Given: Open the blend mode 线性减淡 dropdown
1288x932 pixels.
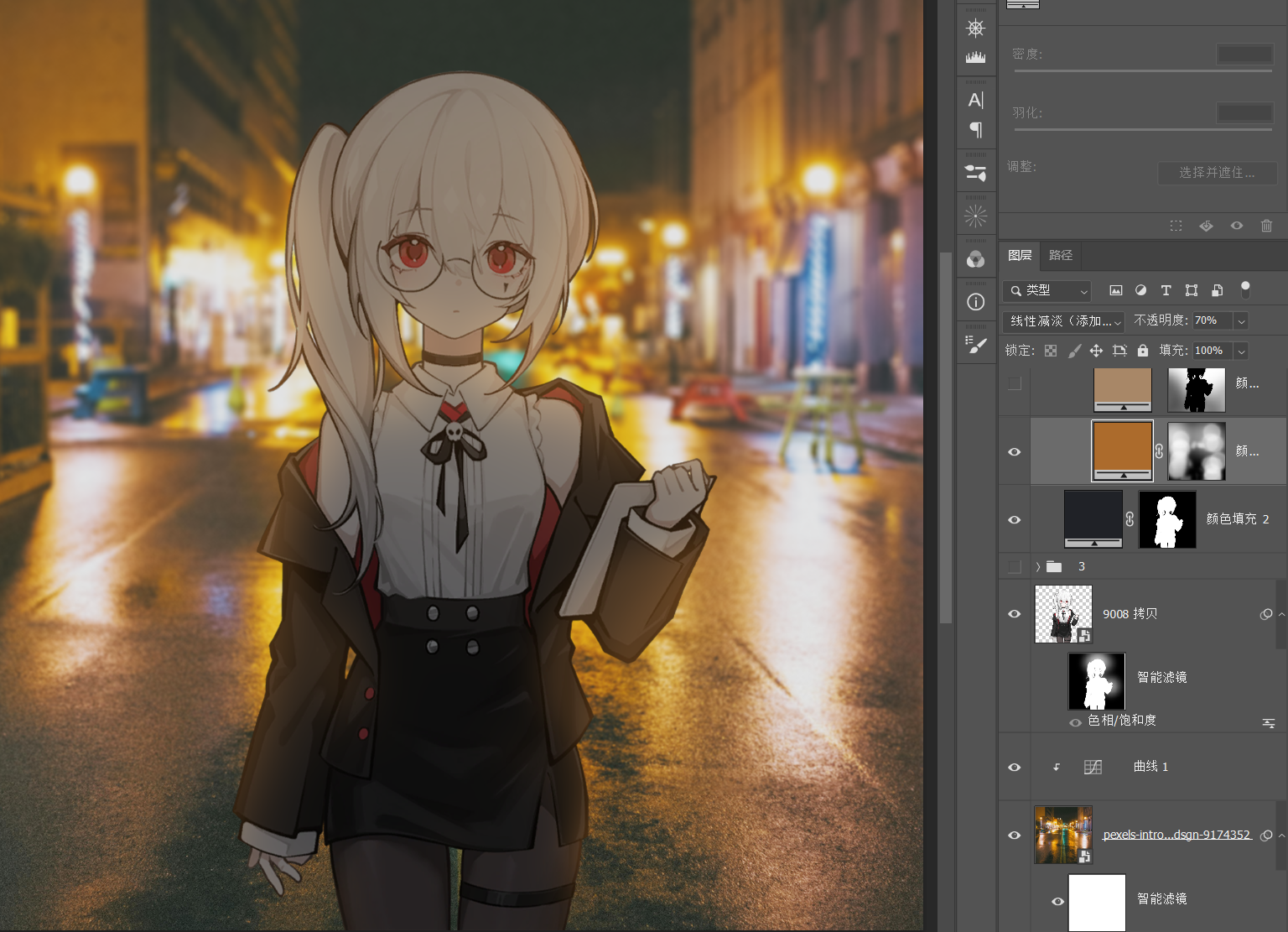Looking at the screenshot, I should [1064, 321].
